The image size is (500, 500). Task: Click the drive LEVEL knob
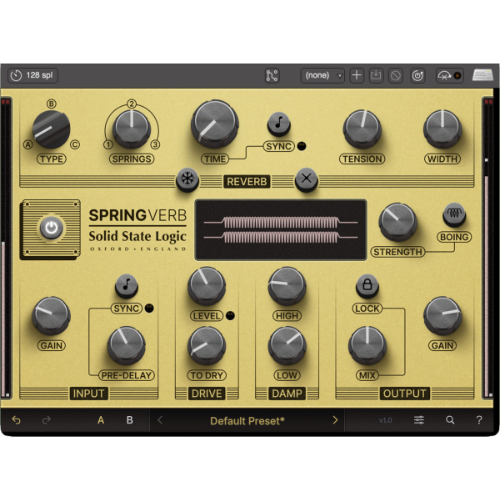click(x=207, y=286)
